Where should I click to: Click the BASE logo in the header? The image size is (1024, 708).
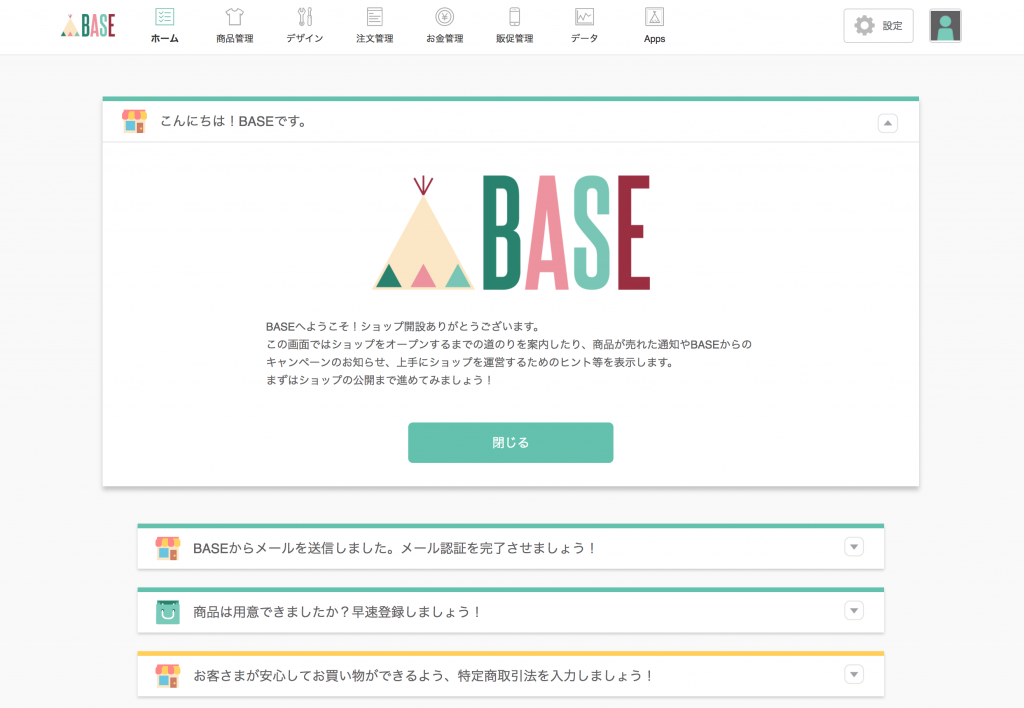tap(88, 26)
